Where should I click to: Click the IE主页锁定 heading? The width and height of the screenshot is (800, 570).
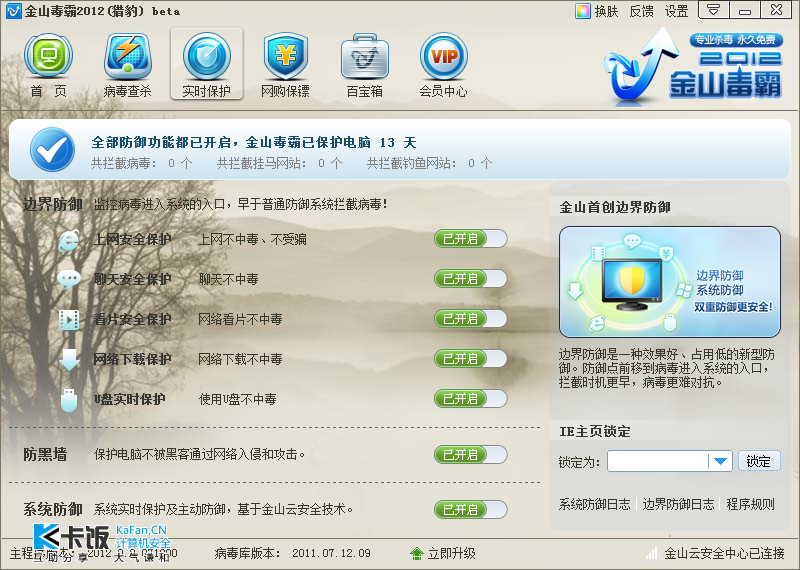click(595, 432)
